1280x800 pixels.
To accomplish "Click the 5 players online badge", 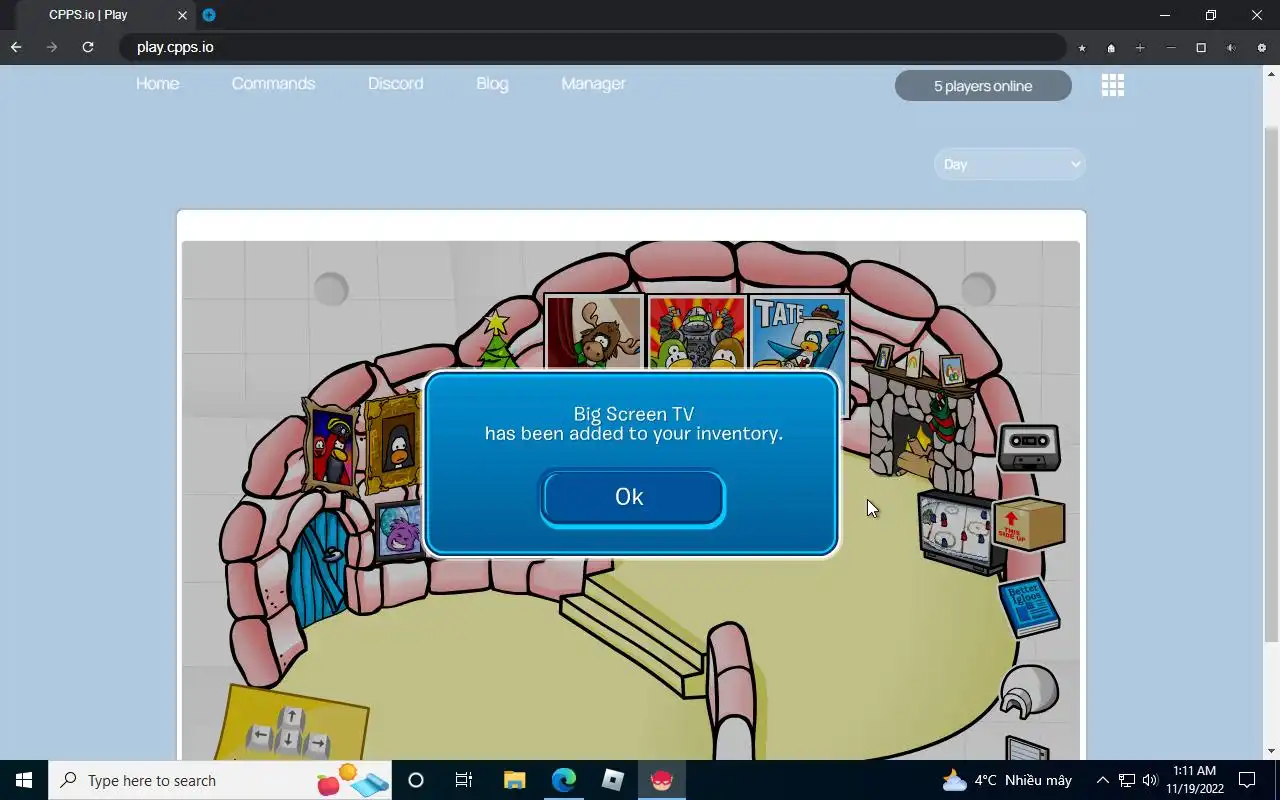I will (983, 86).
